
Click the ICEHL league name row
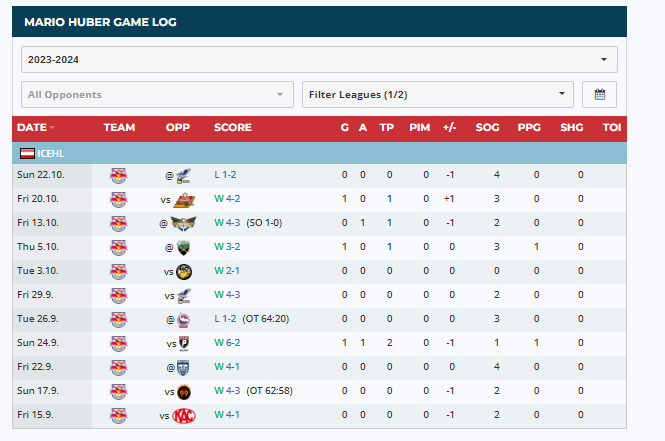coord(52,153)
